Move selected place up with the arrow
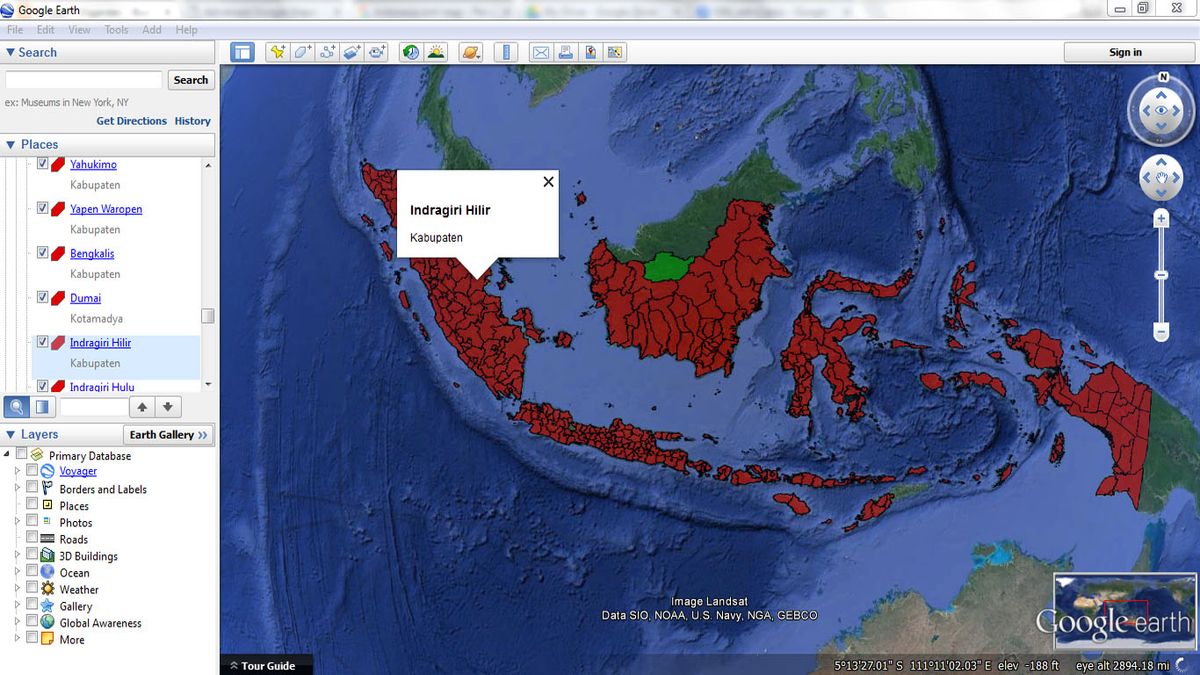 (143, 407)
